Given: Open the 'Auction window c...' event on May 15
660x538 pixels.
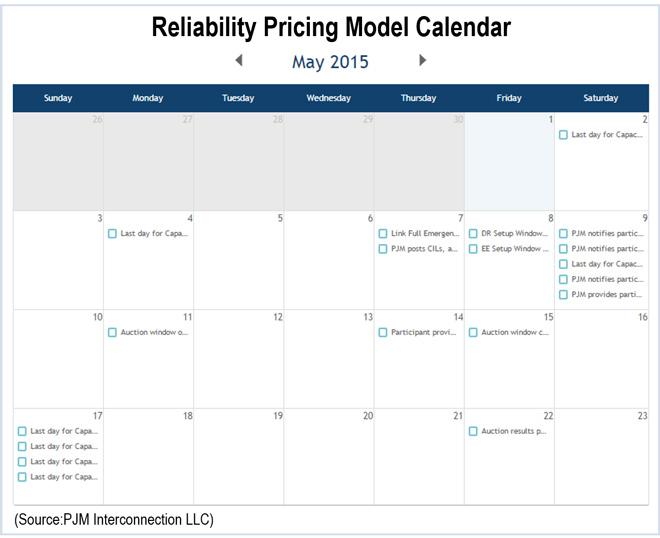Looking at the screenshot, I should point(515,332).
